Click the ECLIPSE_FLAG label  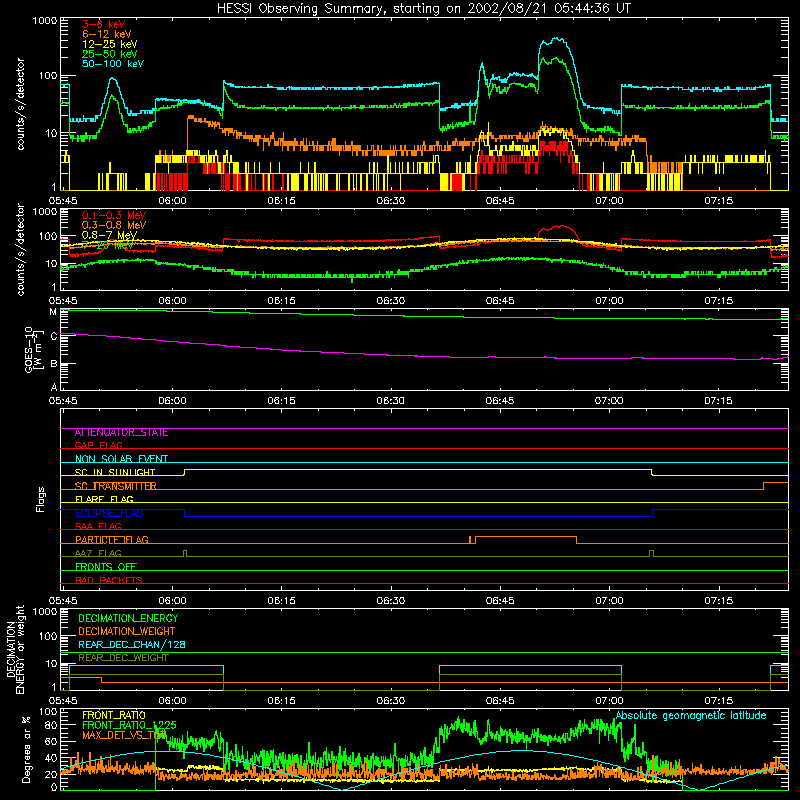109,513
